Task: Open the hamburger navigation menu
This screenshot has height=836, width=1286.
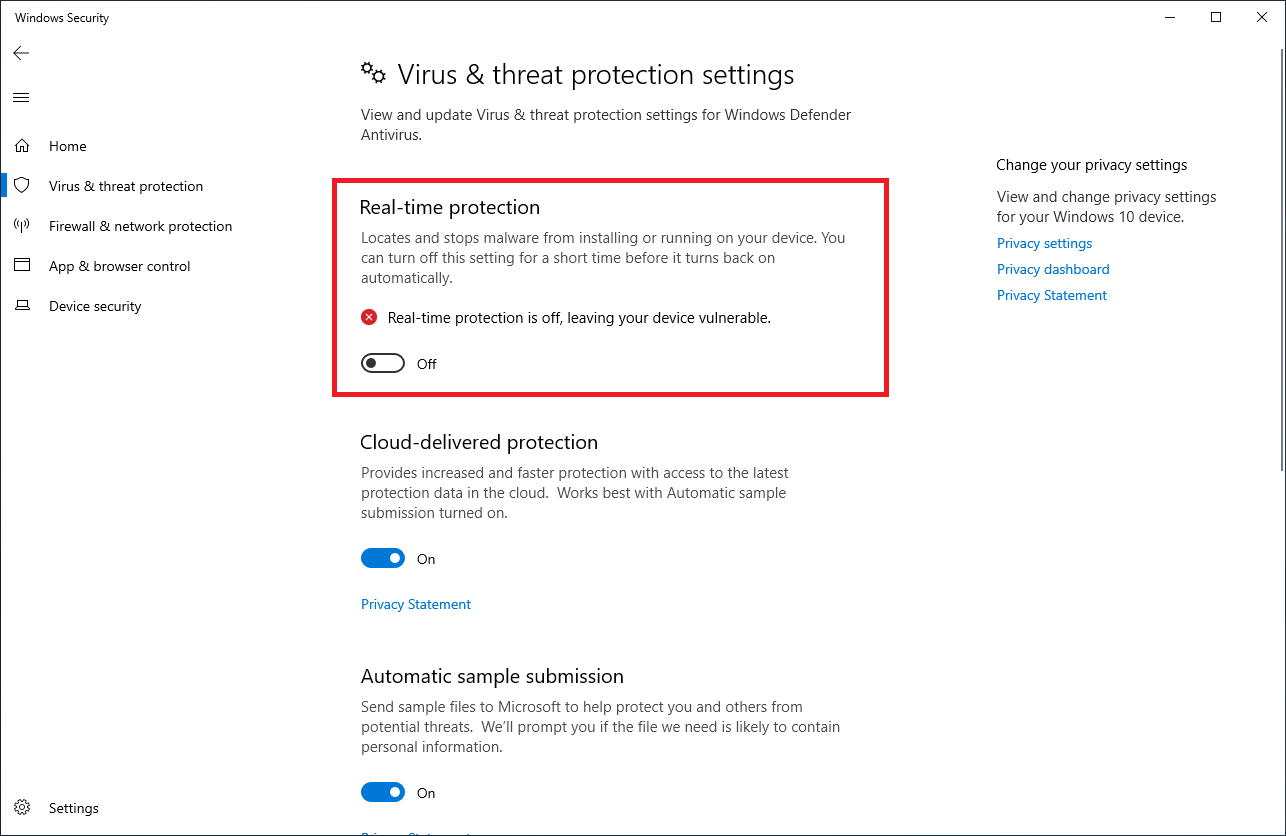Action: [21, 97]
